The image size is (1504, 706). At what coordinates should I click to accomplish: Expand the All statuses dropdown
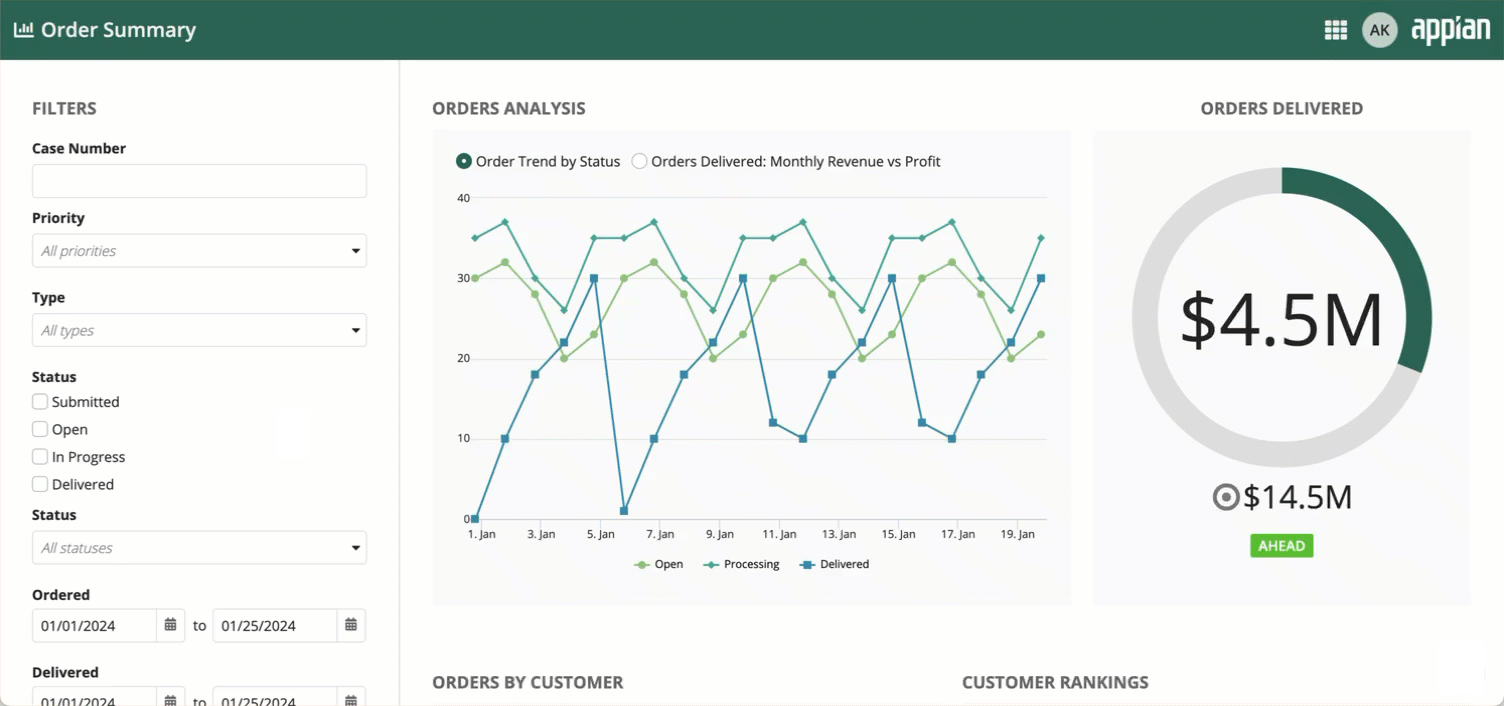pyautogui.click(x=199, y=548)
